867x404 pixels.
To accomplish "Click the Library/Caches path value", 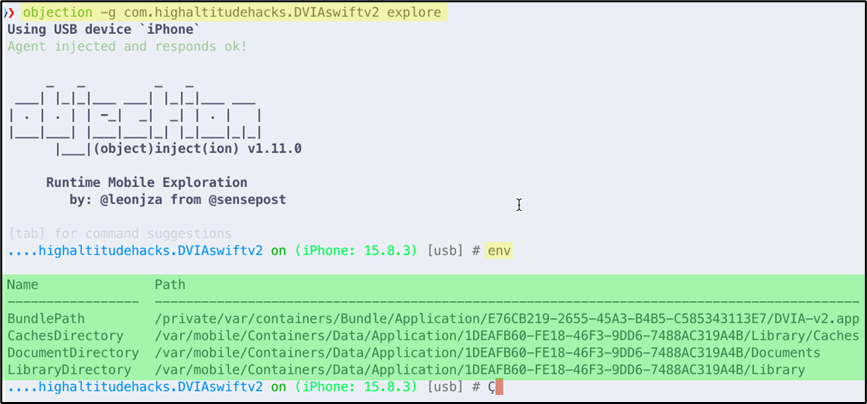I will pos(507,336).
